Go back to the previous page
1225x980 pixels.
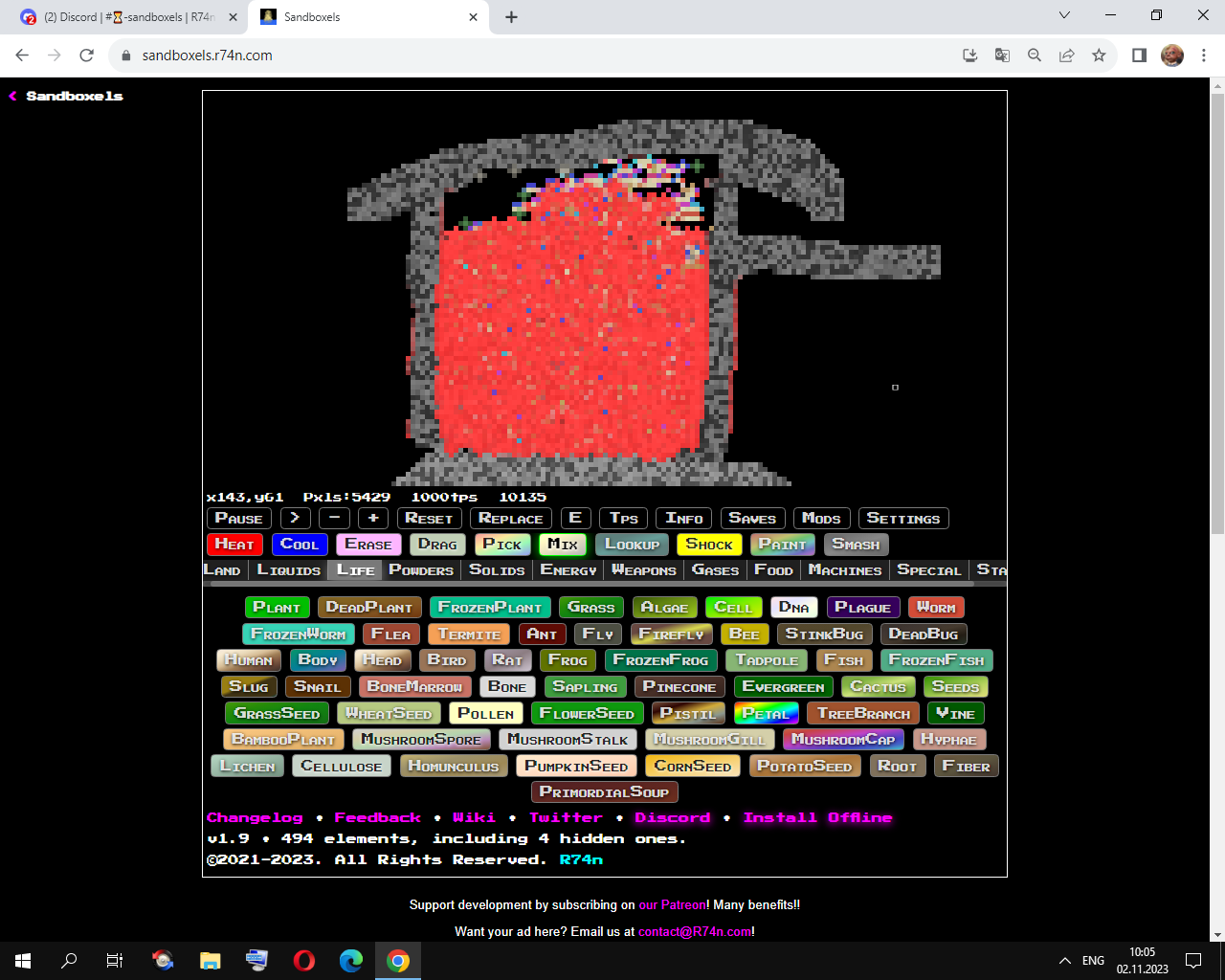point(22,56)
